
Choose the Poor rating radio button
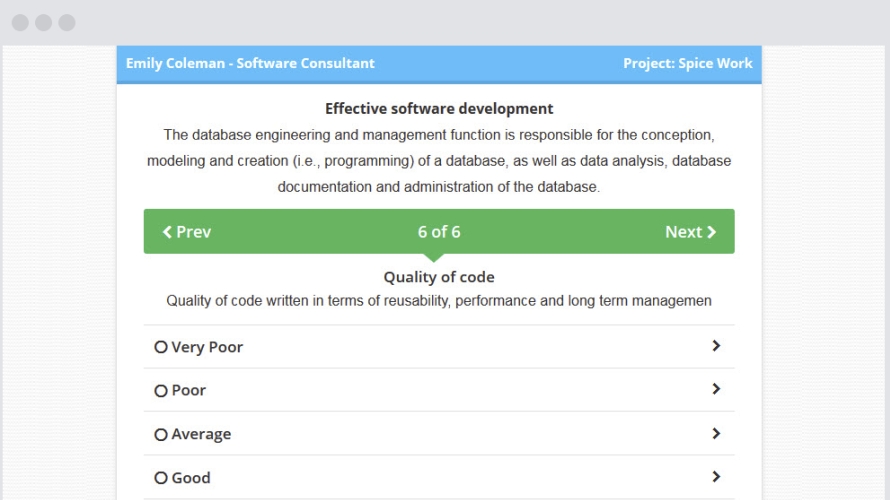[x=161, y=391]
